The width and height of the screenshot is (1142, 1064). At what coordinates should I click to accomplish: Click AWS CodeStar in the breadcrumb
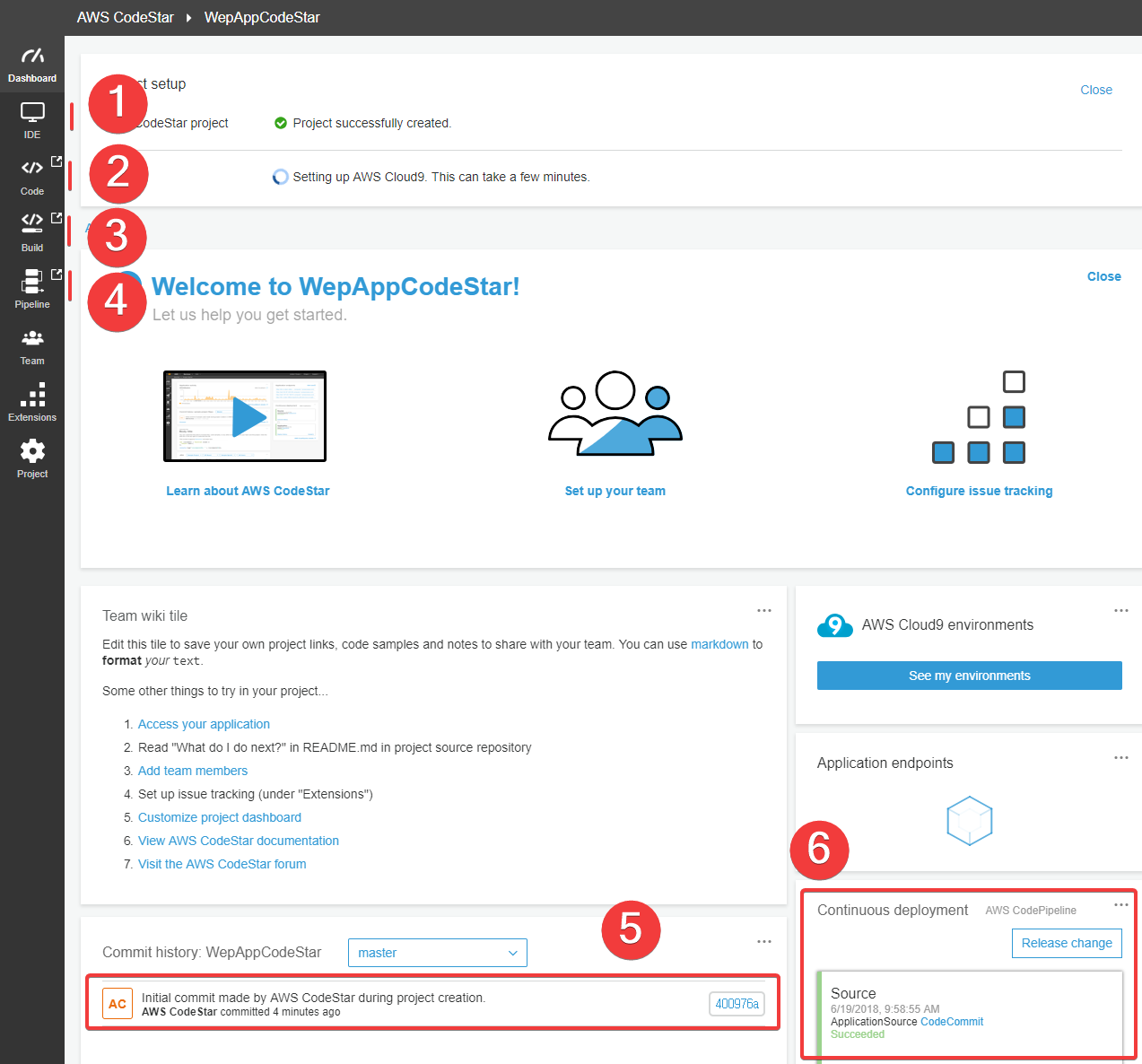point(126,18)
